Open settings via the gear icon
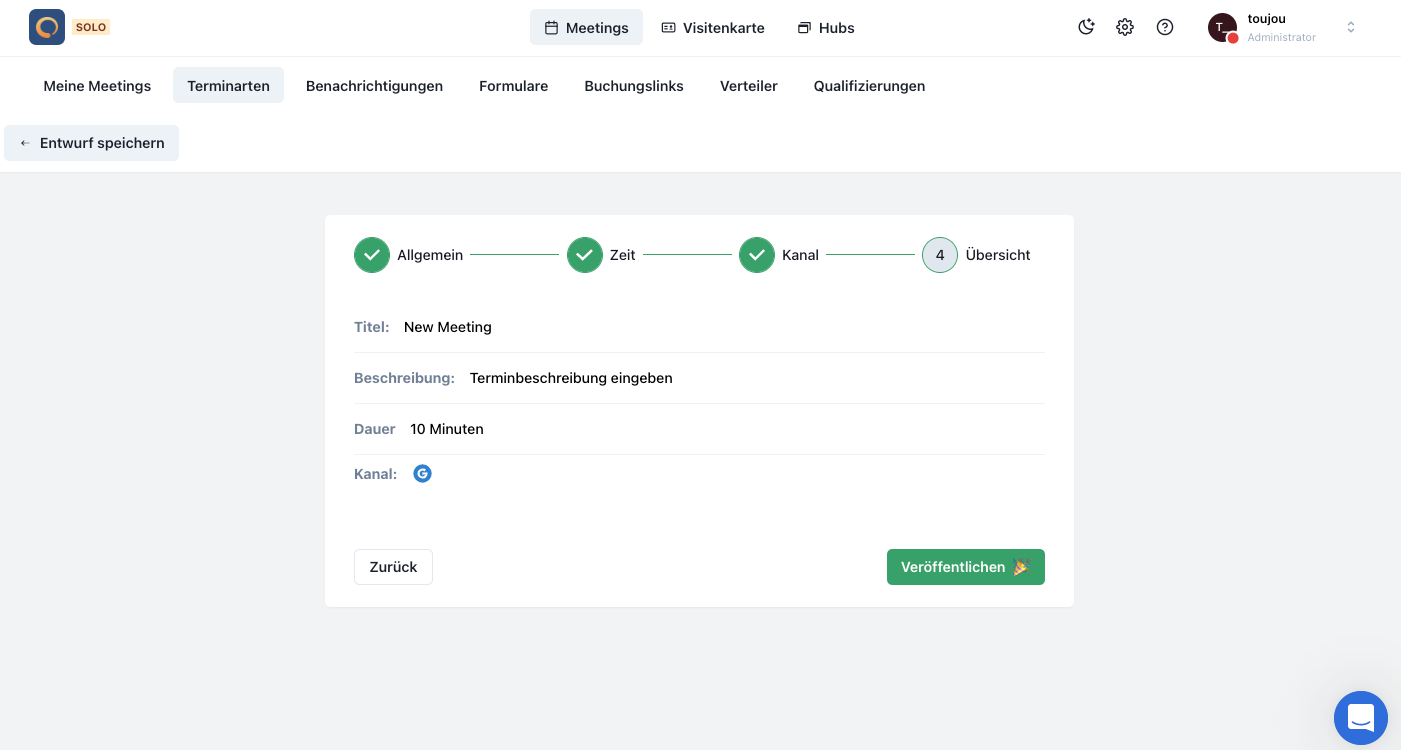Image resolution: width=1401 pixels, height=750 pixels. point(1125,27)
